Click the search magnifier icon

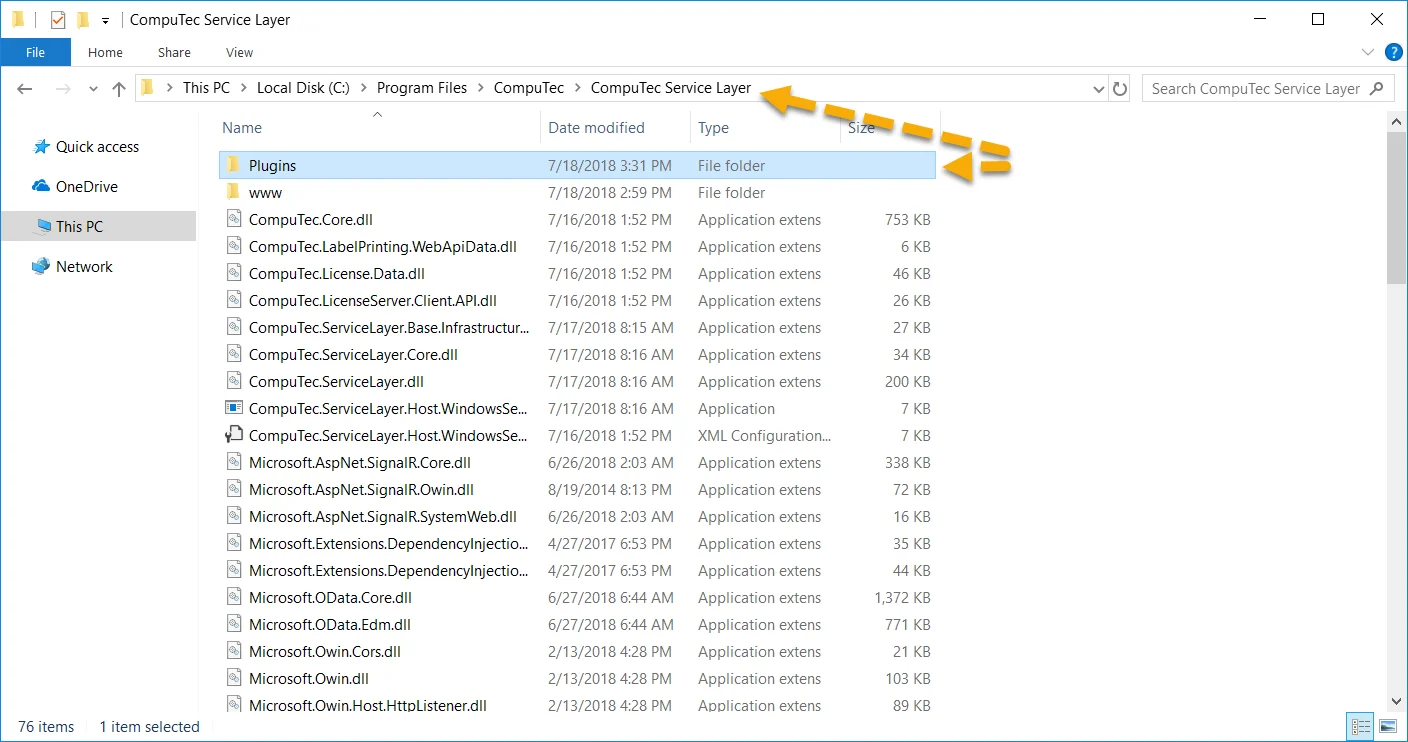tap(1378, 88)
